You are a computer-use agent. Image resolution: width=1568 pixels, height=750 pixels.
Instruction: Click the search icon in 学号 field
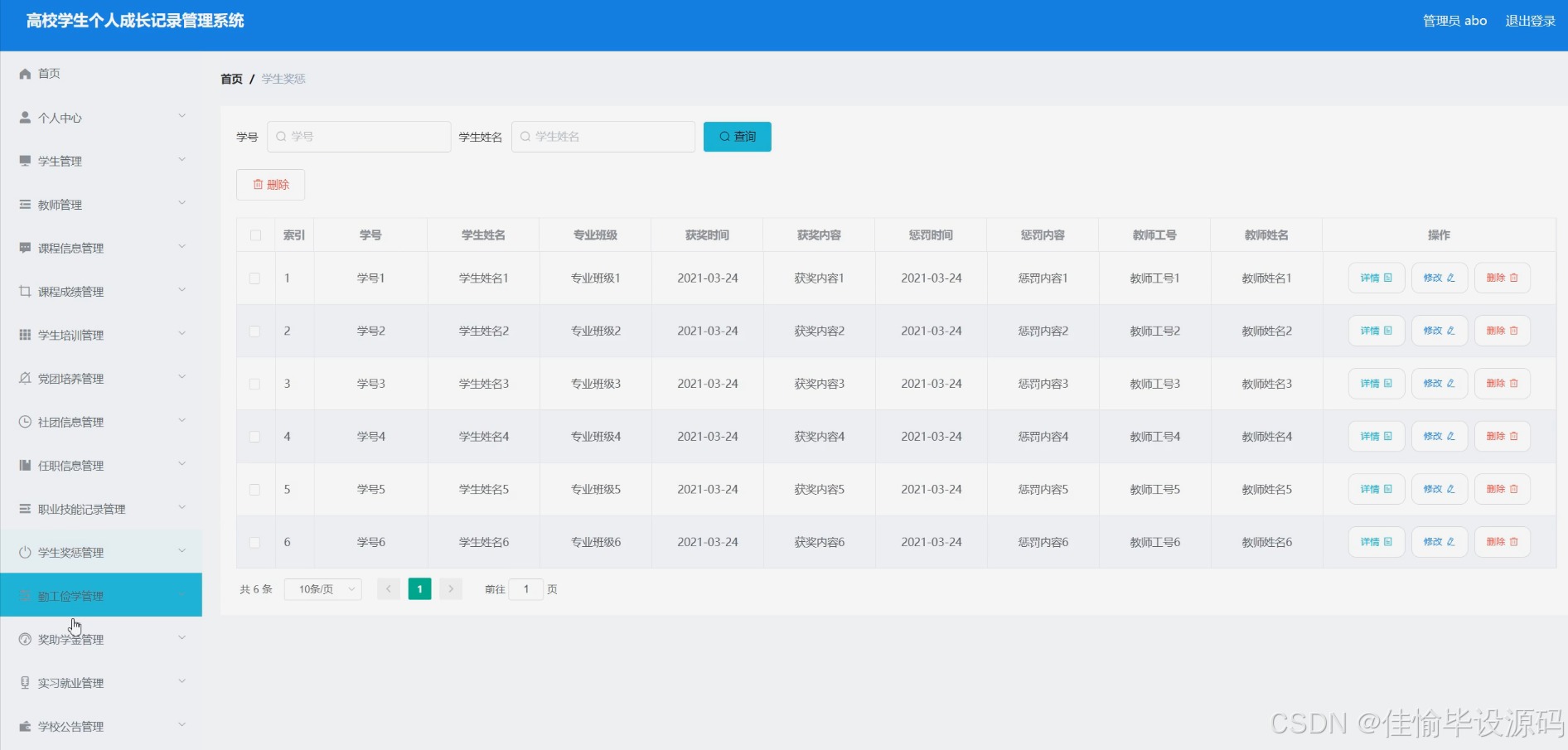[x=281, y=137]
